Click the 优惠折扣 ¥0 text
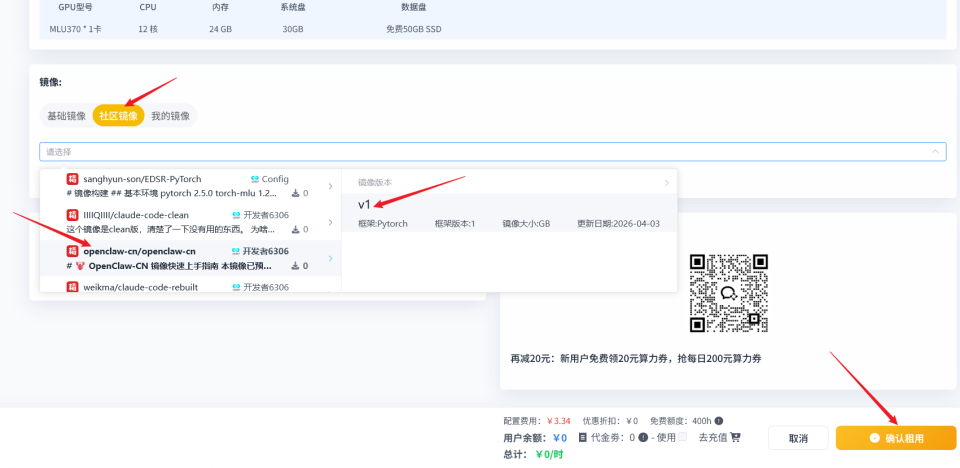Viewport: 960px width, 468px height. click(610, 421)
